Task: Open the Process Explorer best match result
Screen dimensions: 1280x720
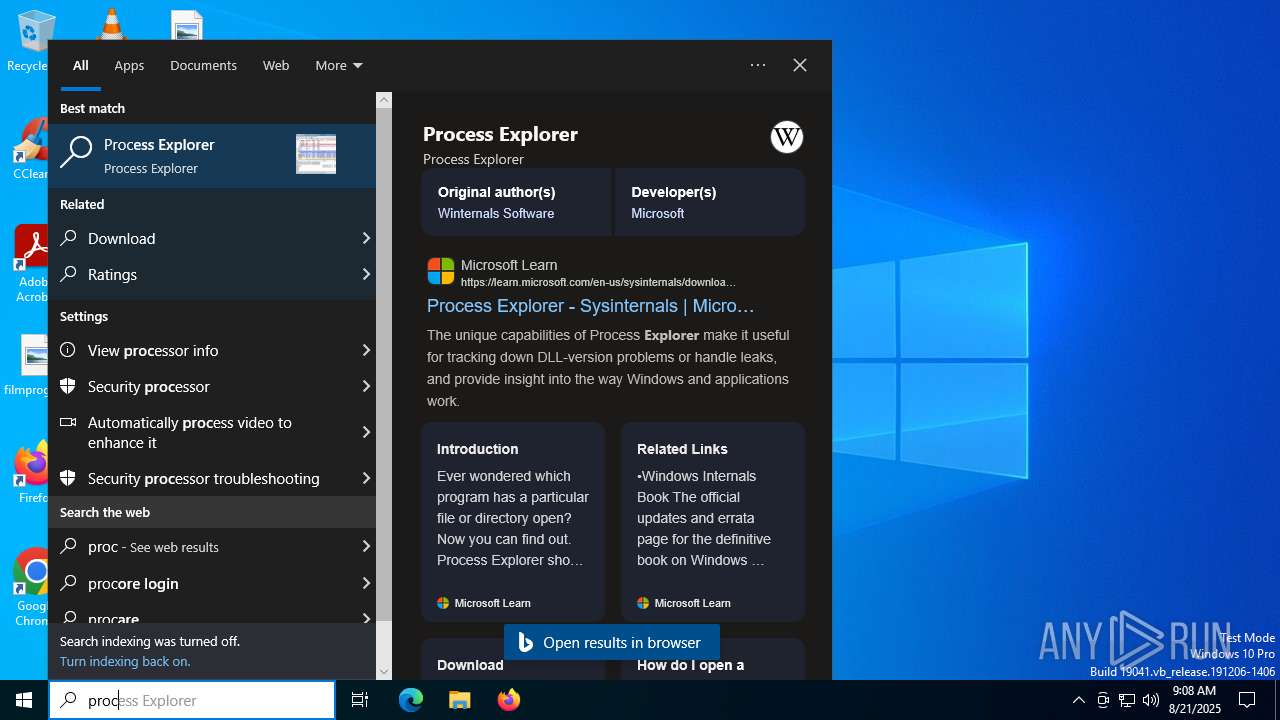Action: coord(212,155)
